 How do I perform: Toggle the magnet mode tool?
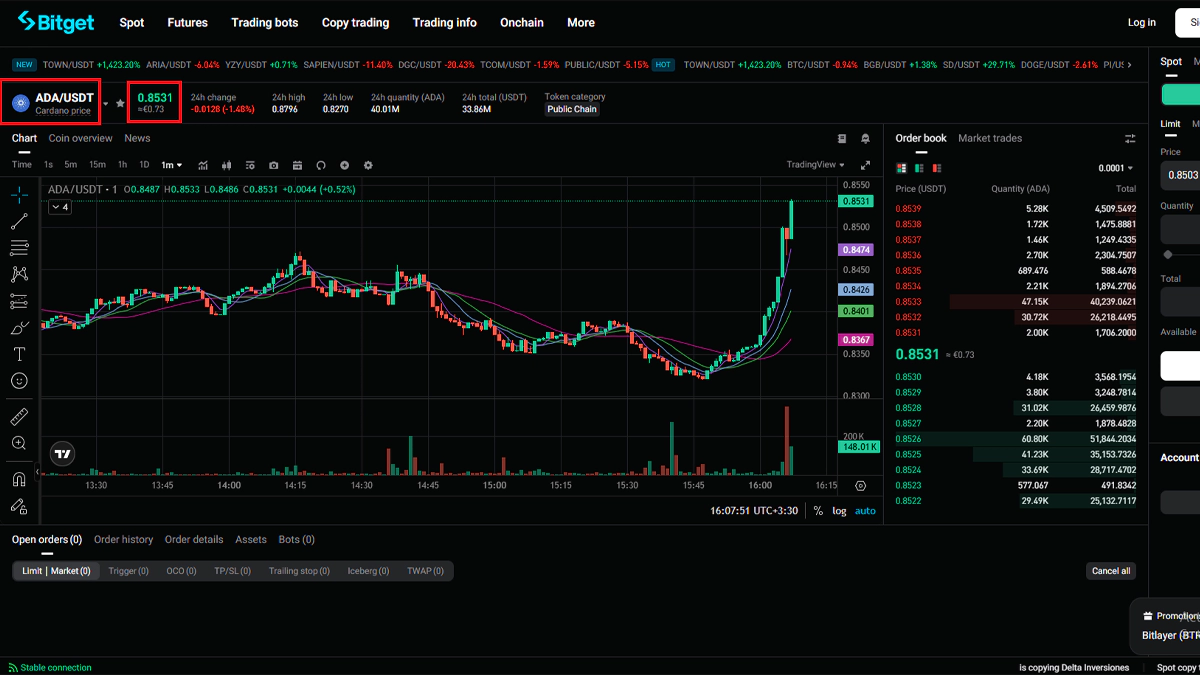19,479
